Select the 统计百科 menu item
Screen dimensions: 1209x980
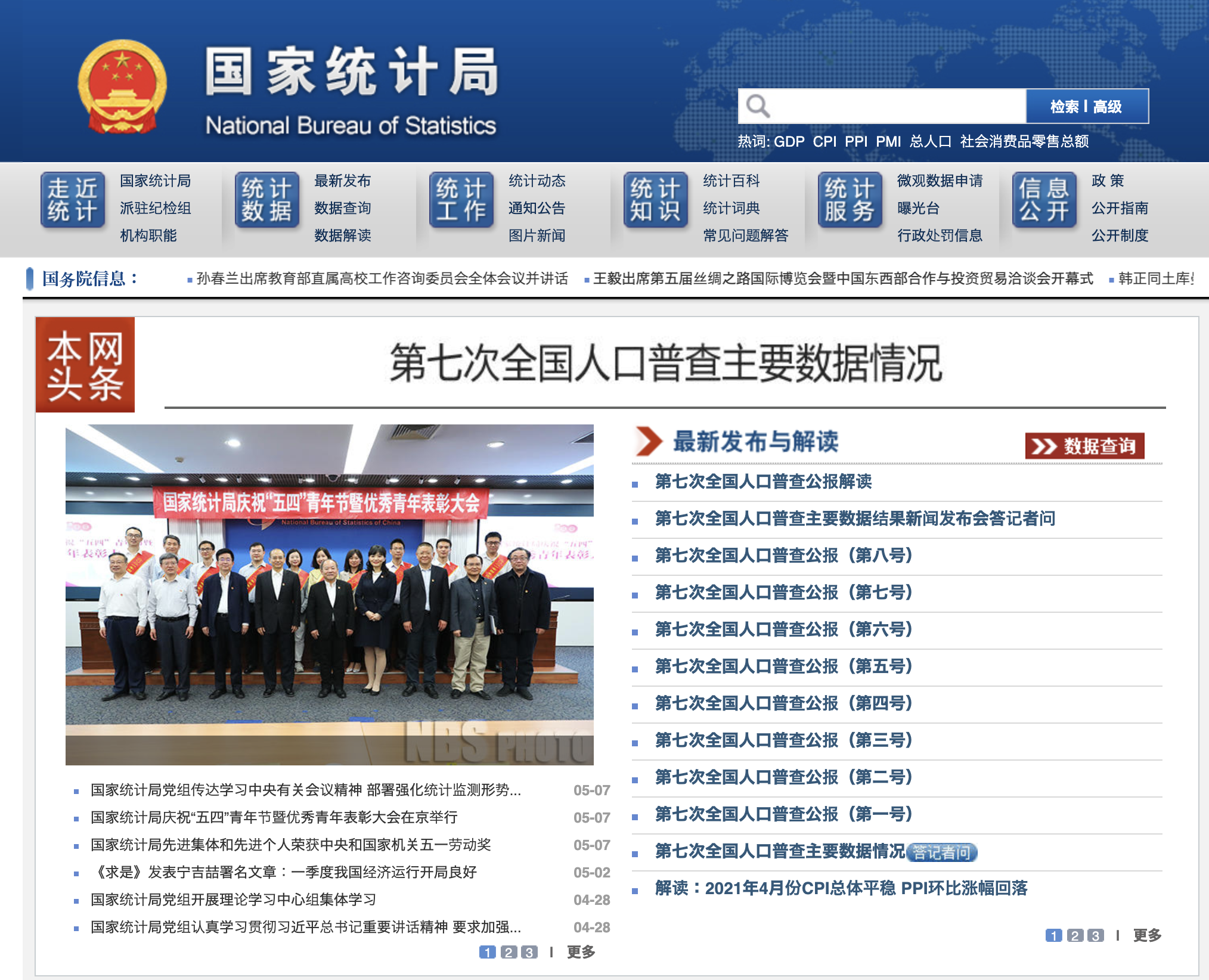(731, 181)
